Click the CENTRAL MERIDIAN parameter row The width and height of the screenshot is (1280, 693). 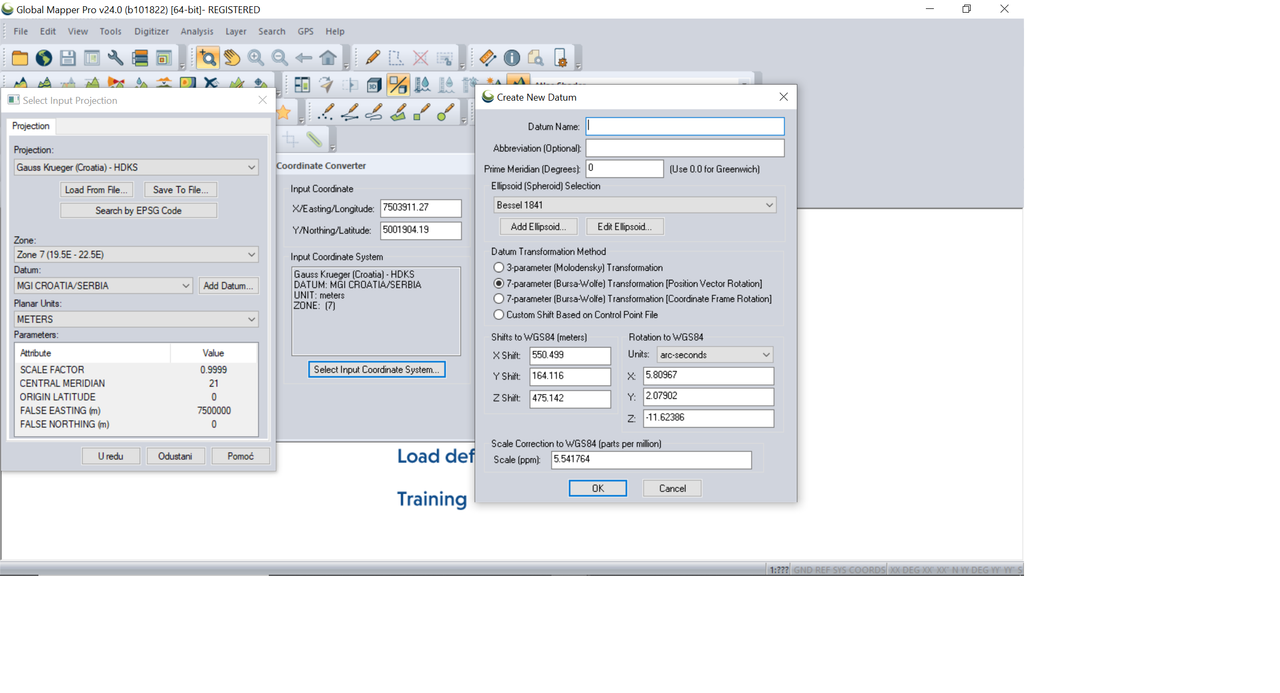pos(136,384)
